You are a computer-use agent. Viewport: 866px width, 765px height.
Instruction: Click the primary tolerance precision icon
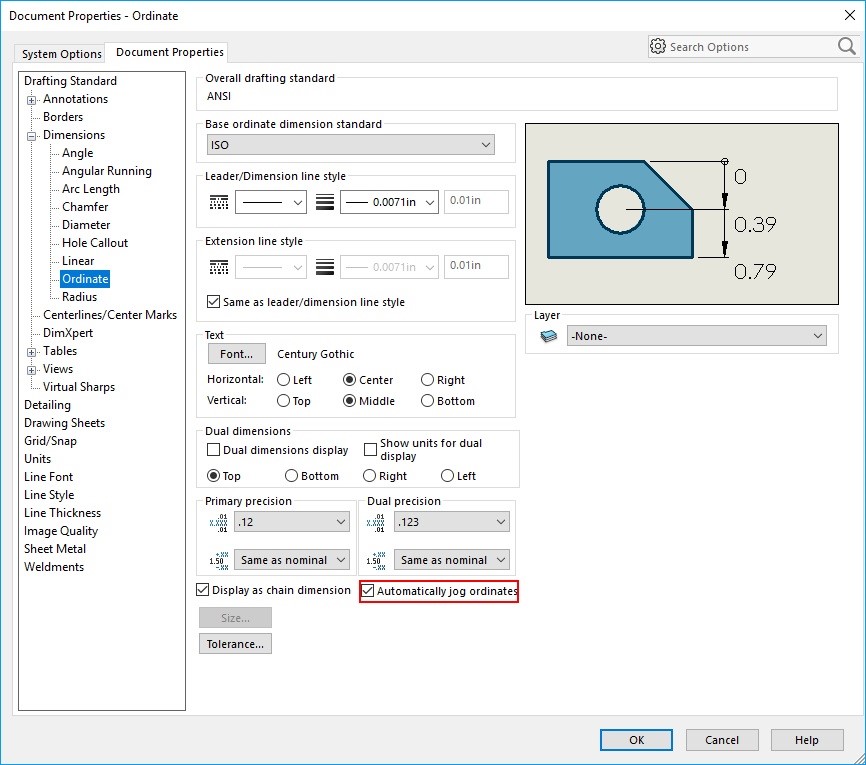tap(219, 560)
